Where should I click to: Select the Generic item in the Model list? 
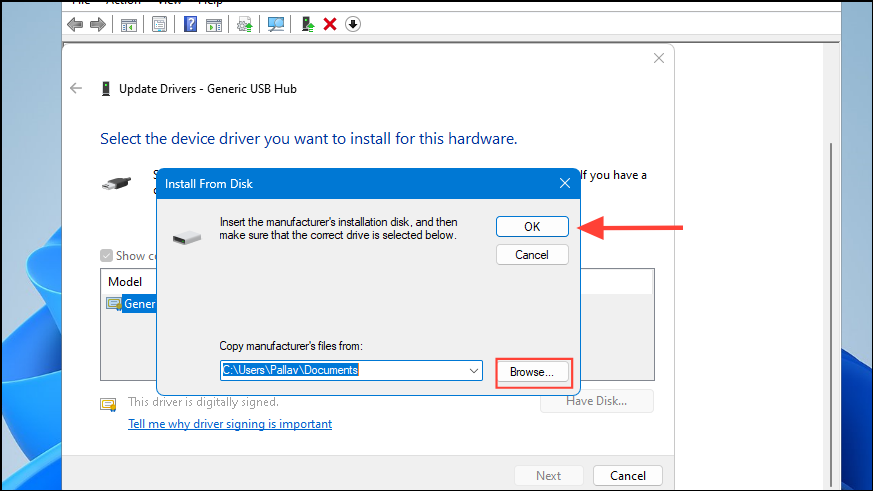(138, 304)
